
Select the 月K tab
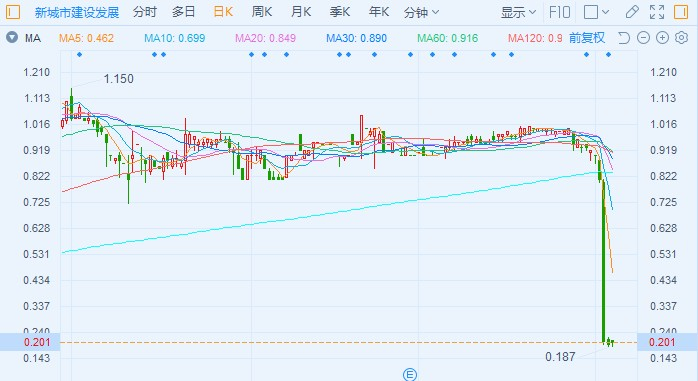[301, 12]
